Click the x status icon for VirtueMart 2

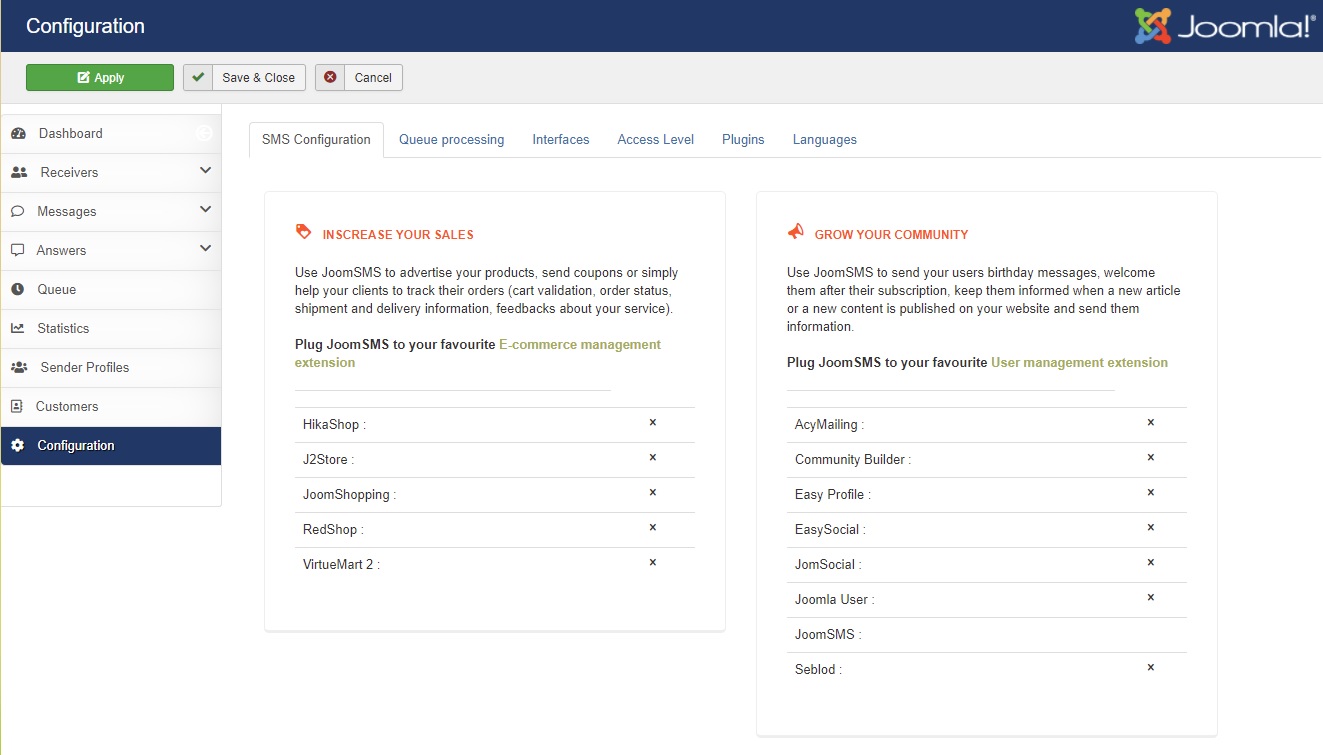(653, 562)
